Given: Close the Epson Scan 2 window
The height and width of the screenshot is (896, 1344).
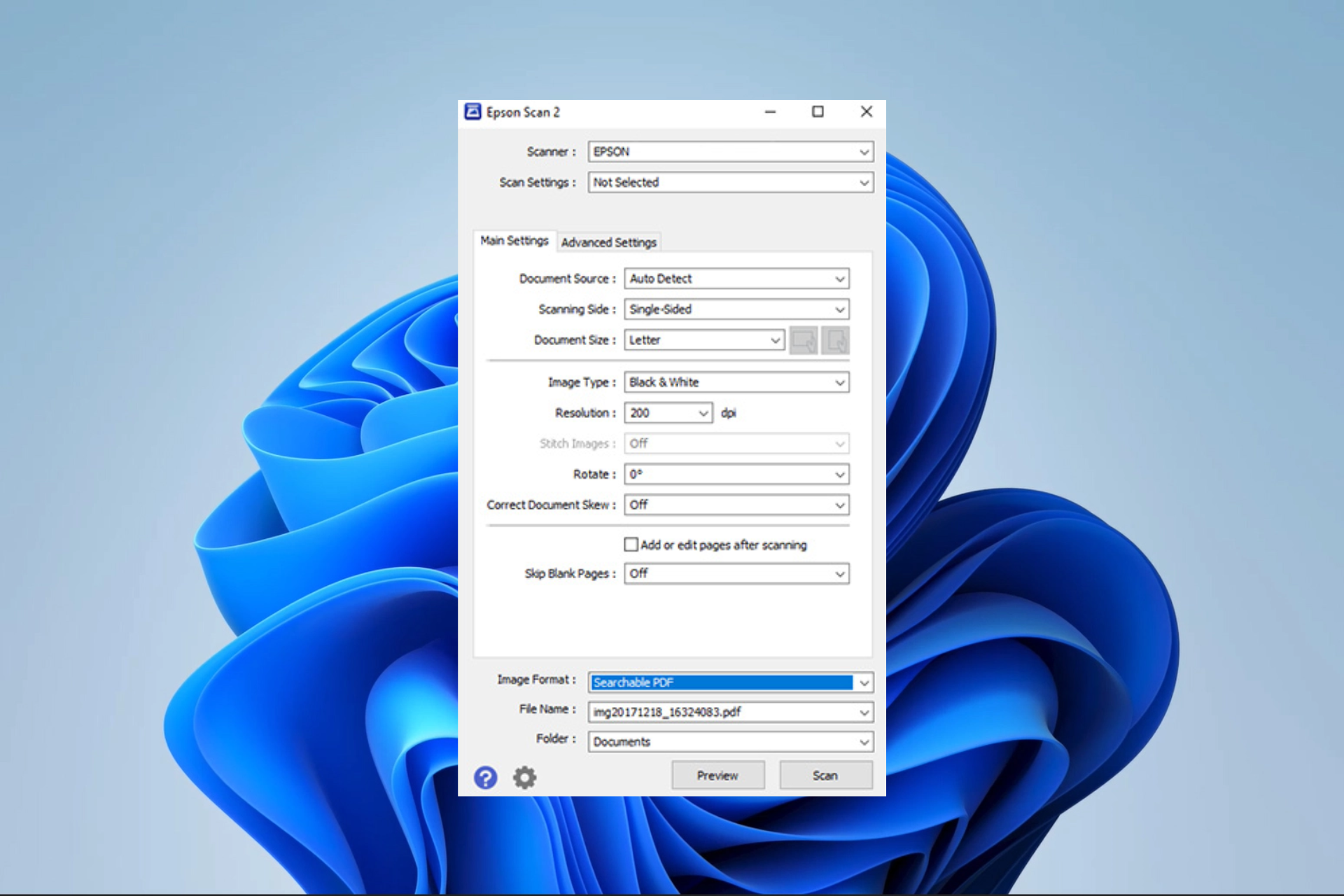Looking at the screenshot, I should 867,112.
